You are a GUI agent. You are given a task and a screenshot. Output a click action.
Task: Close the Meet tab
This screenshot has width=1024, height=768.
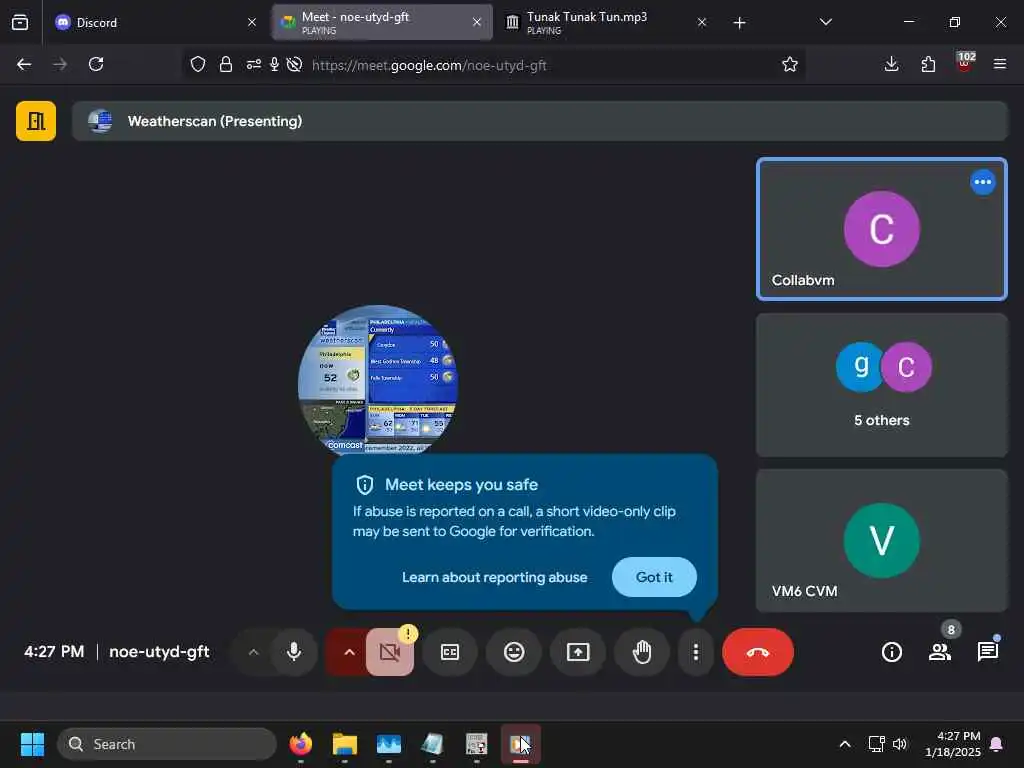click(x=477, y=22)
